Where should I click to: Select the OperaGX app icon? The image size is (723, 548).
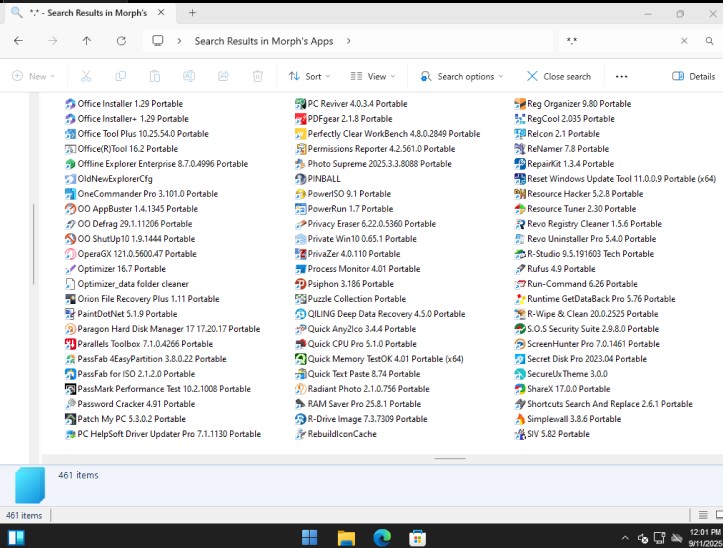(70, 254)
